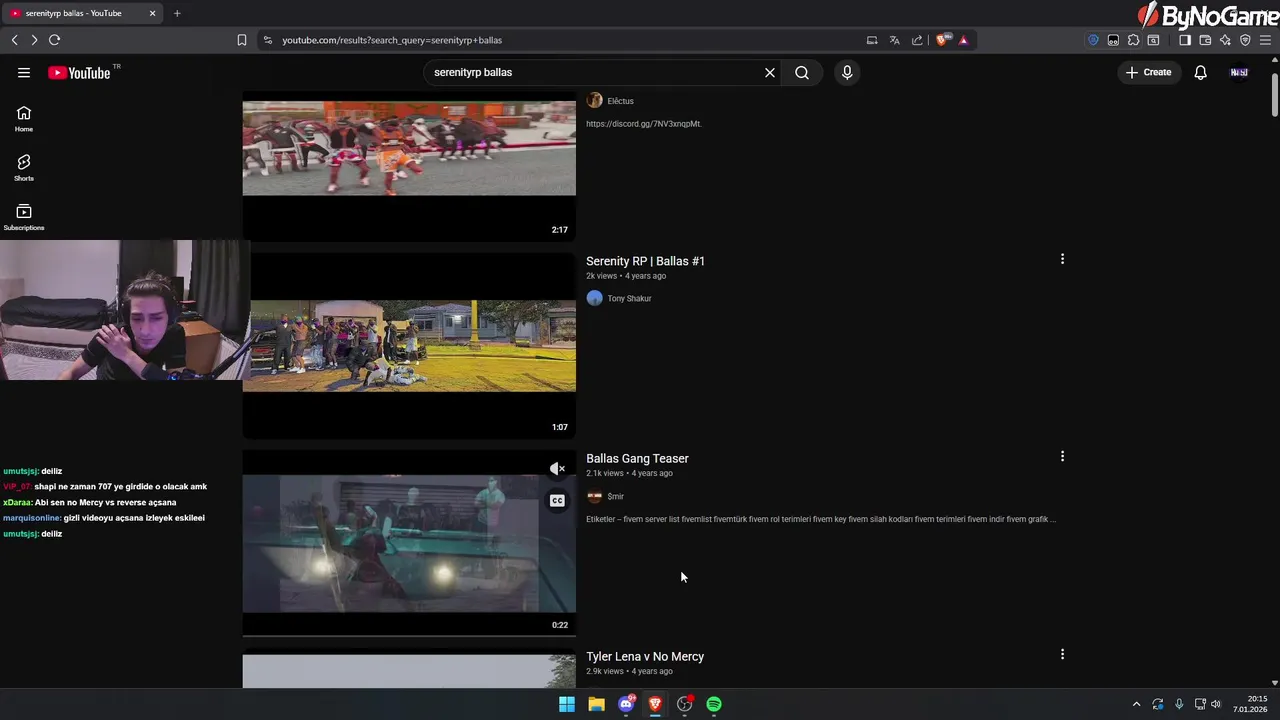Viewport: 1280px width, 720px height.
Task: Open Subscriptions in YouTube sidebar
Action: pos(24,217)
